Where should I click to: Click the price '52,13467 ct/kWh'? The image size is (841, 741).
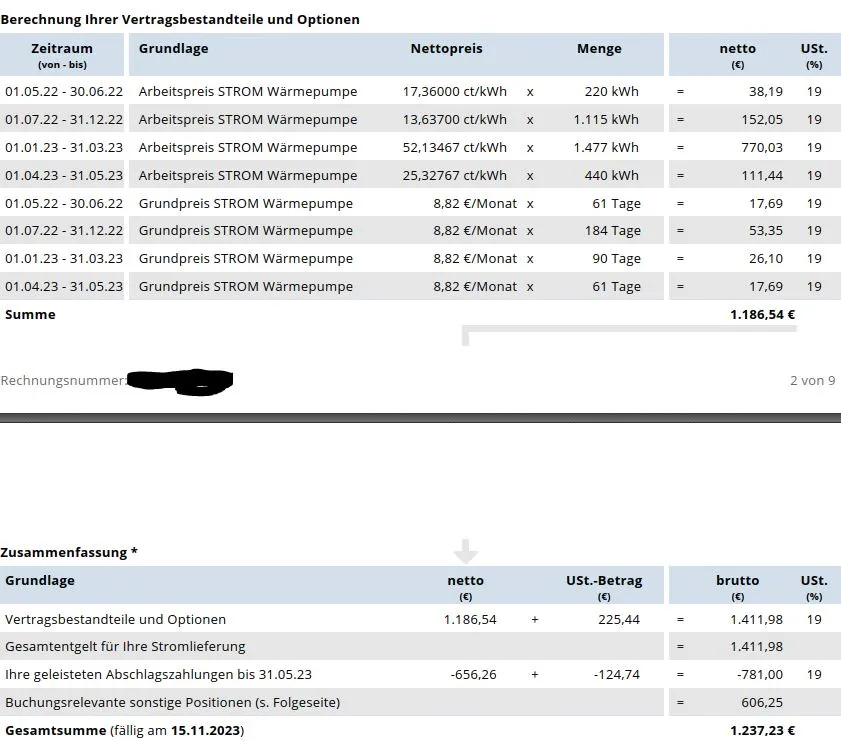pyautogui.click(x=455, y=147)
